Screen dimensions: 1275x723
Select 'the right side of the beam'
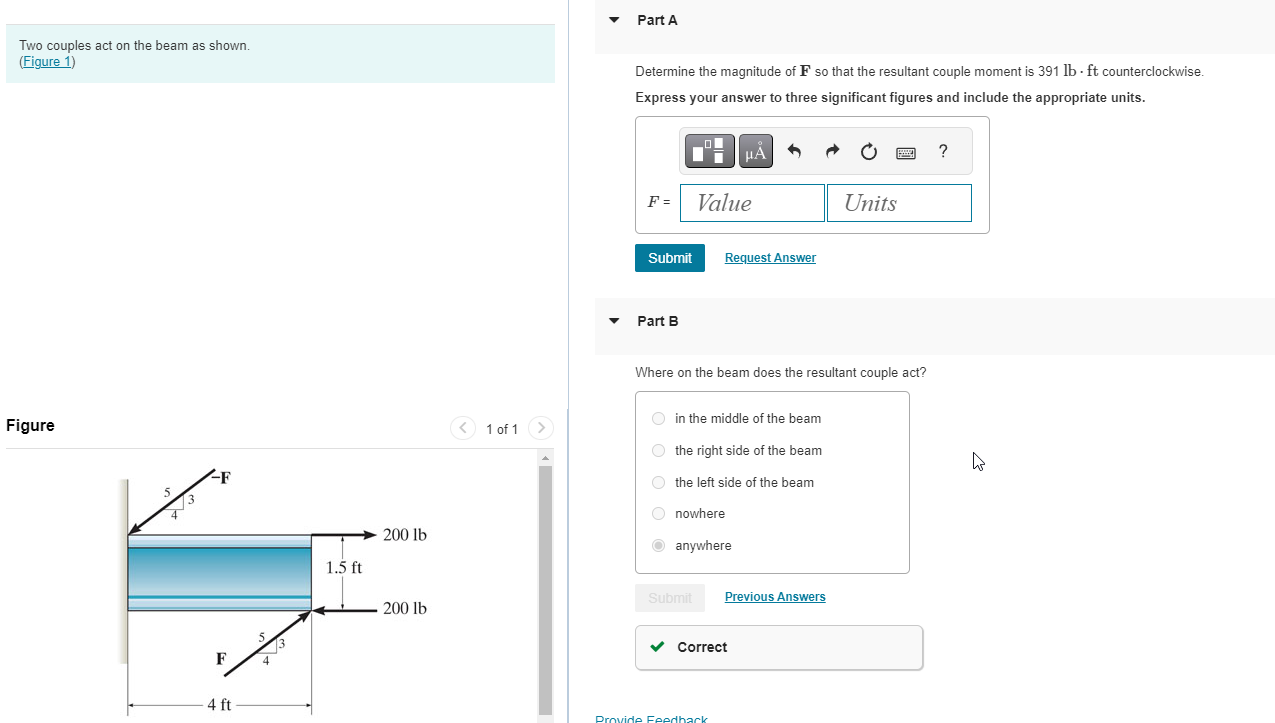pos(658,450)
